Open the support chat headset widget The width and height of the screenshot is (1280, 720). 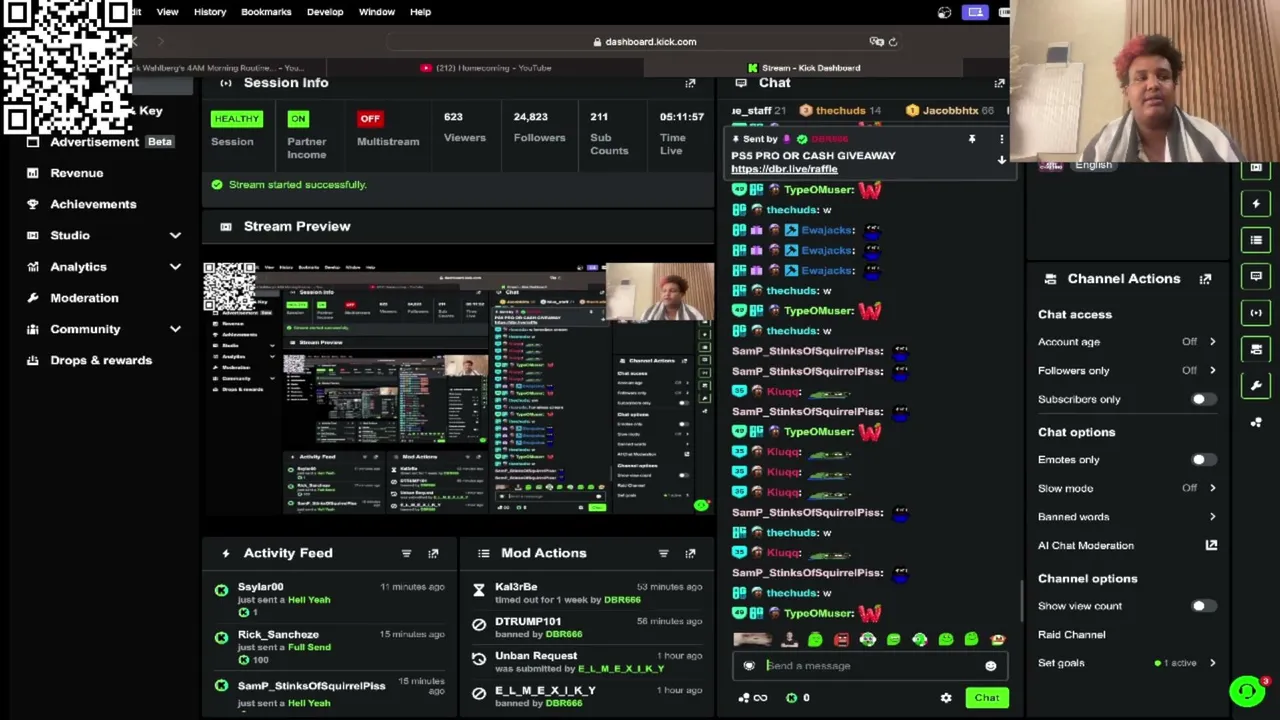(1247, 691)
